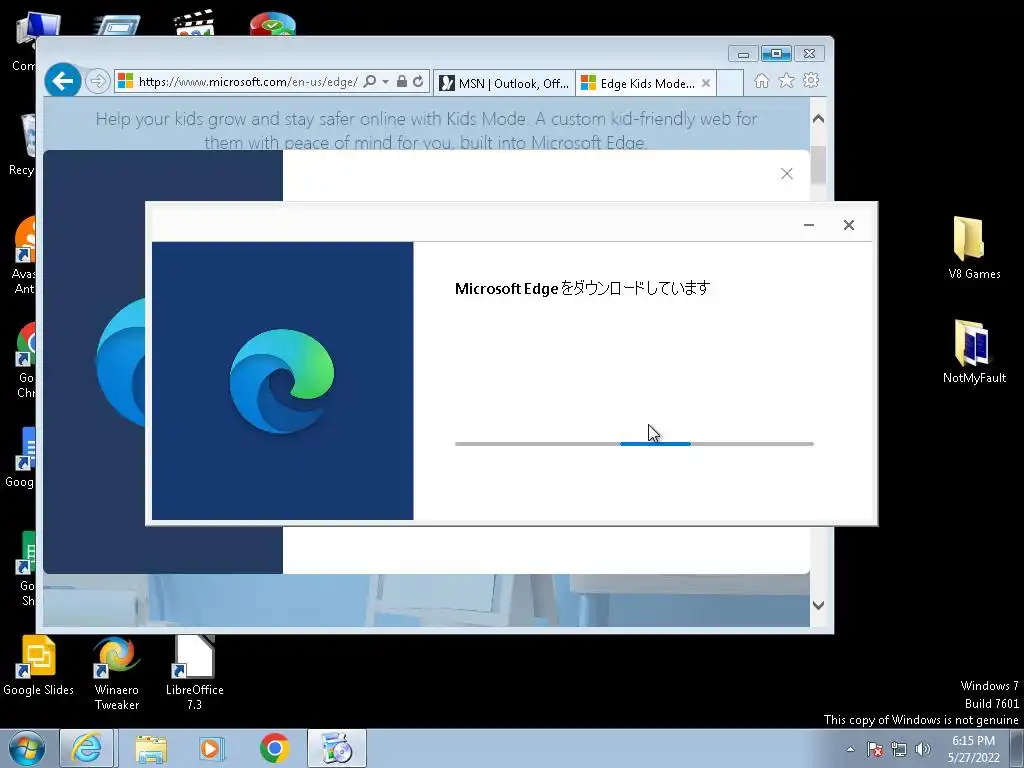Screen dimensions: 1024x768
Task: Open the V8 Games desktop folder
Action: point(974,248)
